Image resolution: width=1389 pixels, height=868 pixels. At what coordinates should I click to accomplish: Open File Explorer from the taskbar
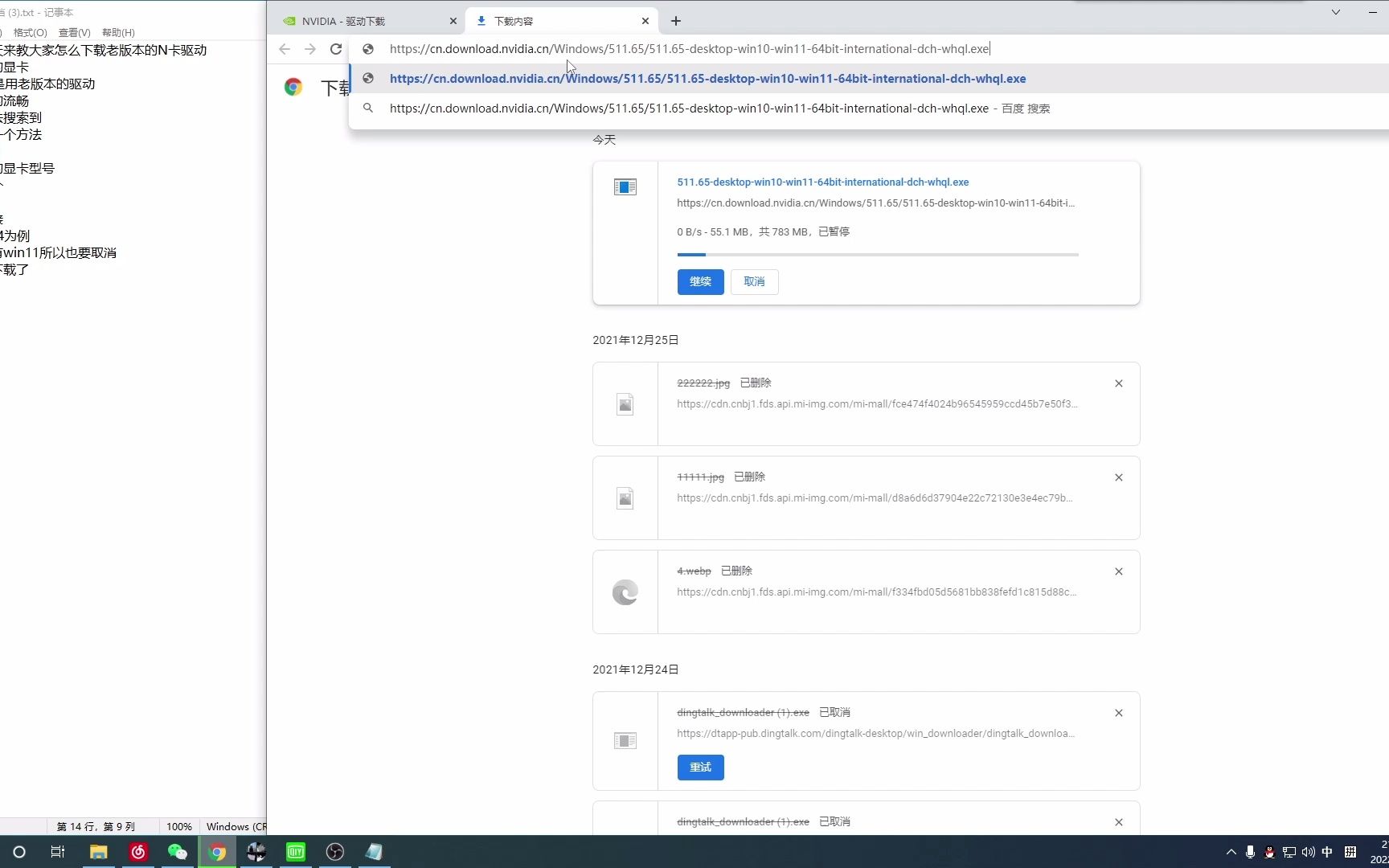98,852
